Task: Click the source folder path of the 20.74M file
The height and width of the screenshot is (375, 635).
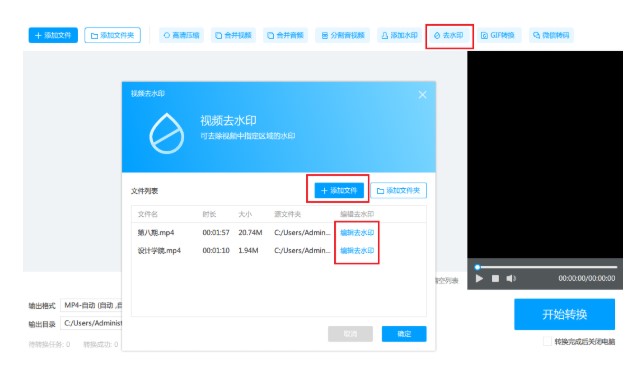Action: tap(302, 232)
